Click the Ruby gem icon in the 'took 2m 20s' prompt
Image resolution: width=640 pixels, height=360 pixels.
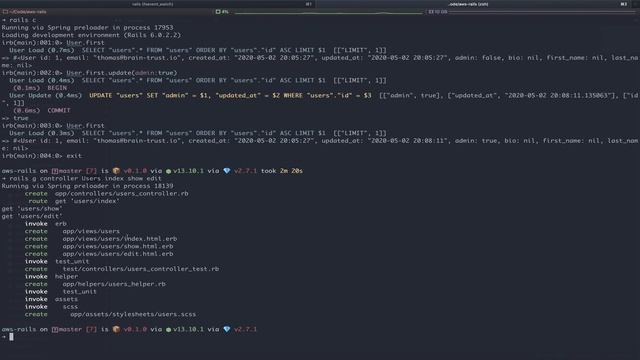tap(227, 171)
